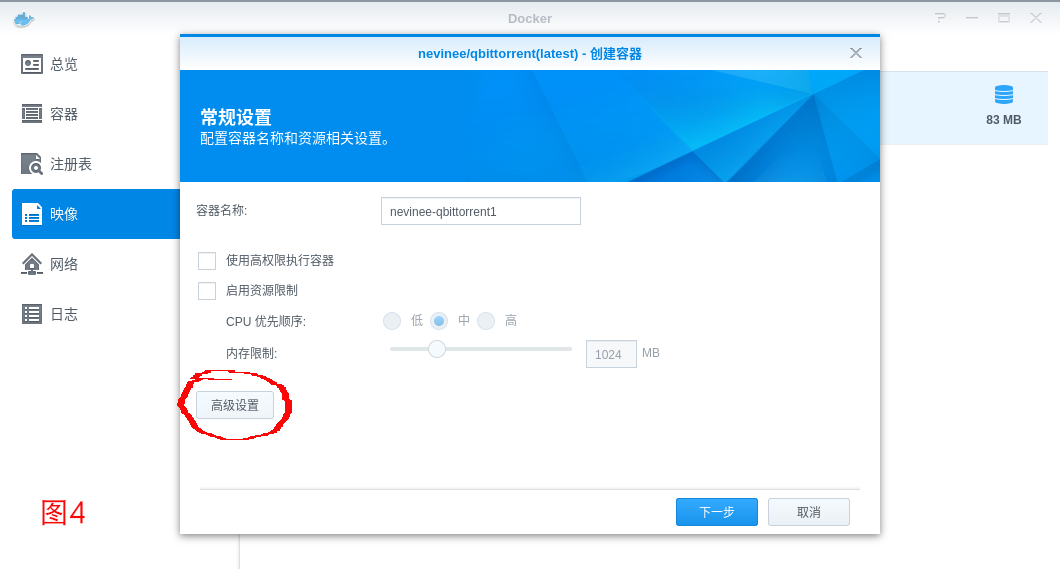Enable 启用资源限制 checkbox
The image size is (1060, 569).
point(207,291)
